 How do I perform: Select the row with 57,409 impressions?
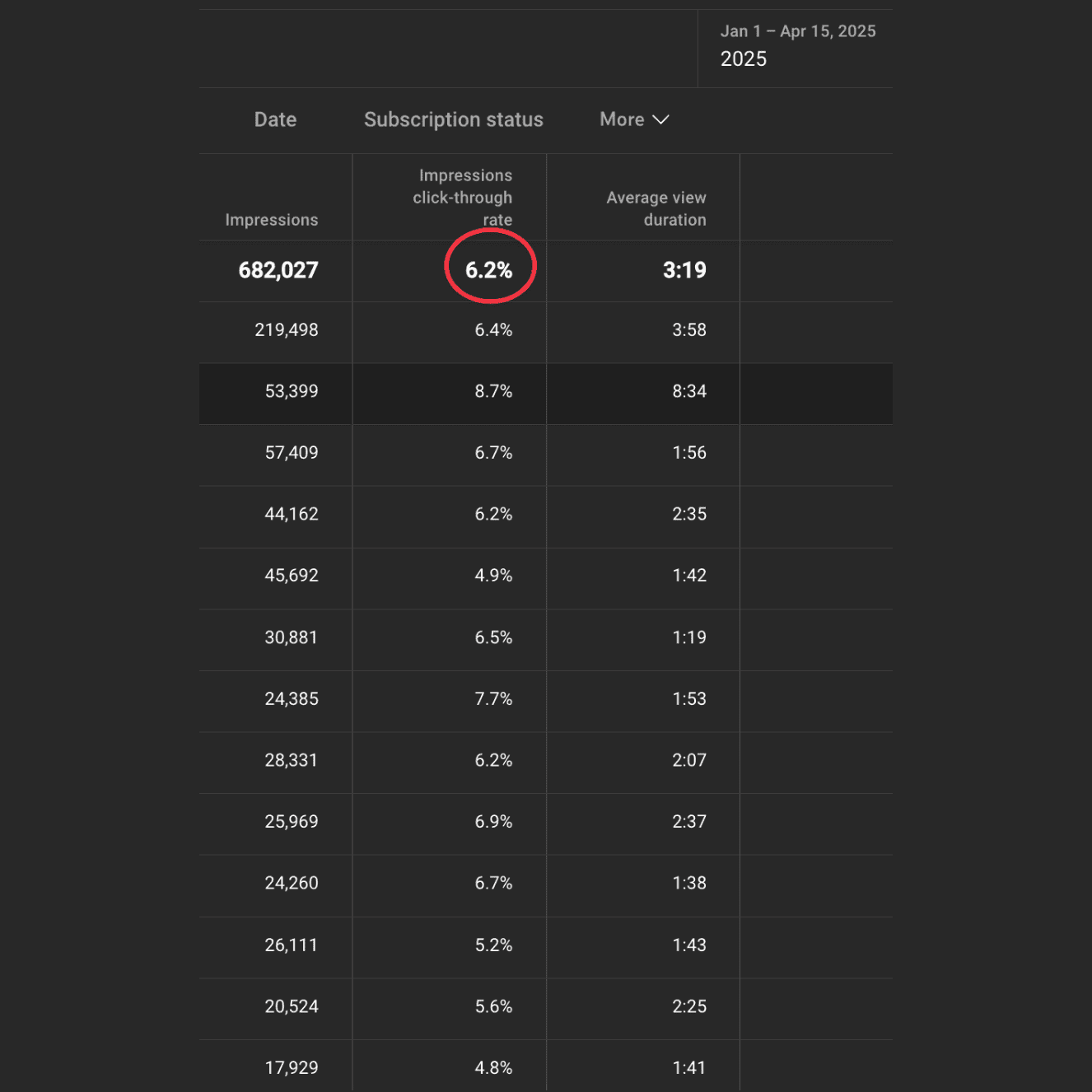coord(291,453)
